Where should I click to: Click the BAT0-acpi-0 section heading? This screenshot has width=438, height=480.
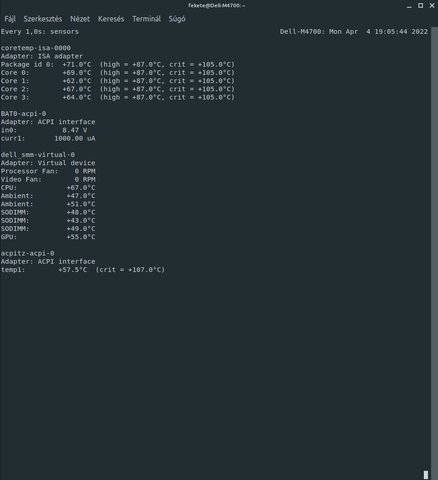[x=23, y=114]
